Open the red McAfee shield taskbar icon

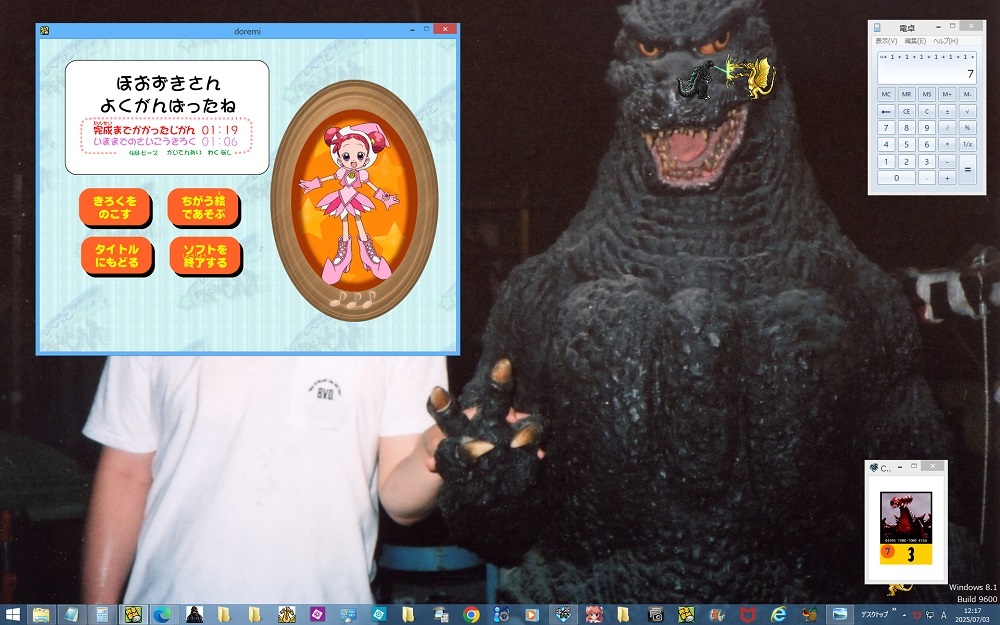pos(747,615)
